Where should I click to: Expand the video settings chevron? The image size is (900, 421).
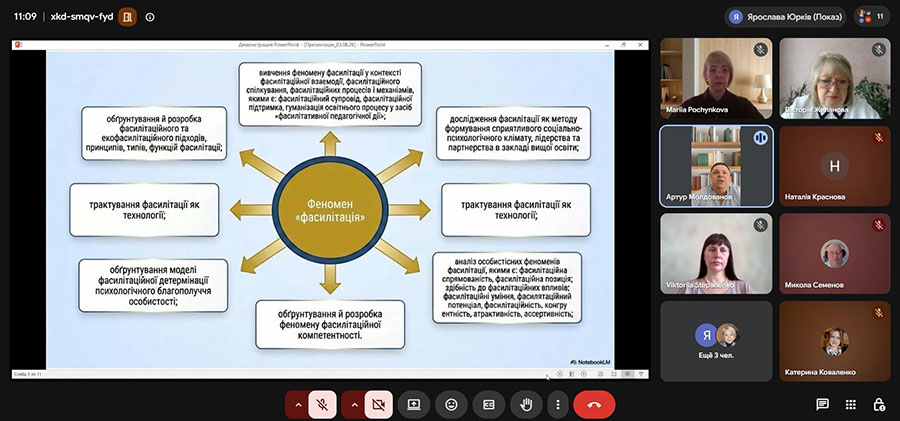(354, 405)
